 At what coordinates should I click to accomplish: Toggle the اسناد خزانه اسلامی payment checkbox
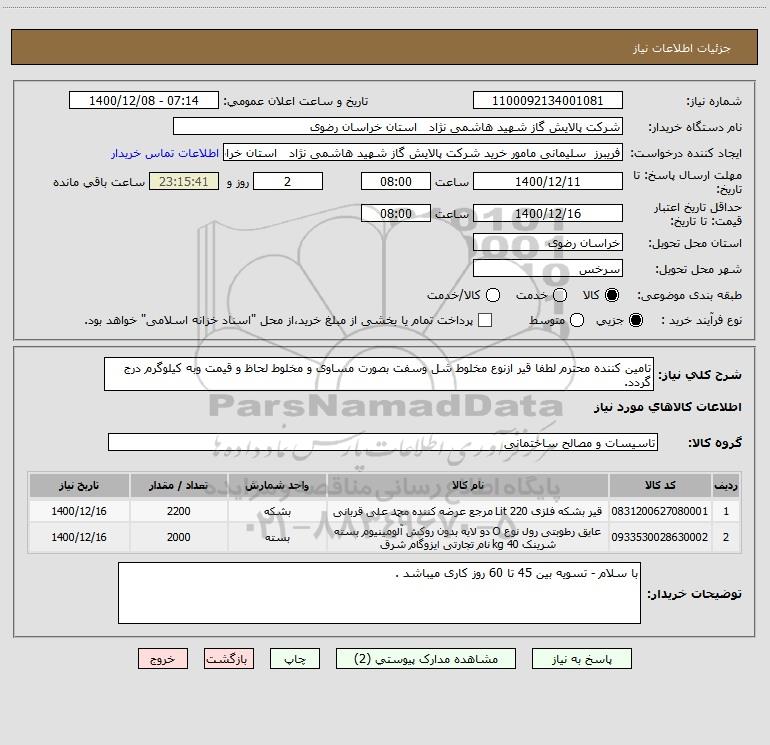tap(485, 320)
